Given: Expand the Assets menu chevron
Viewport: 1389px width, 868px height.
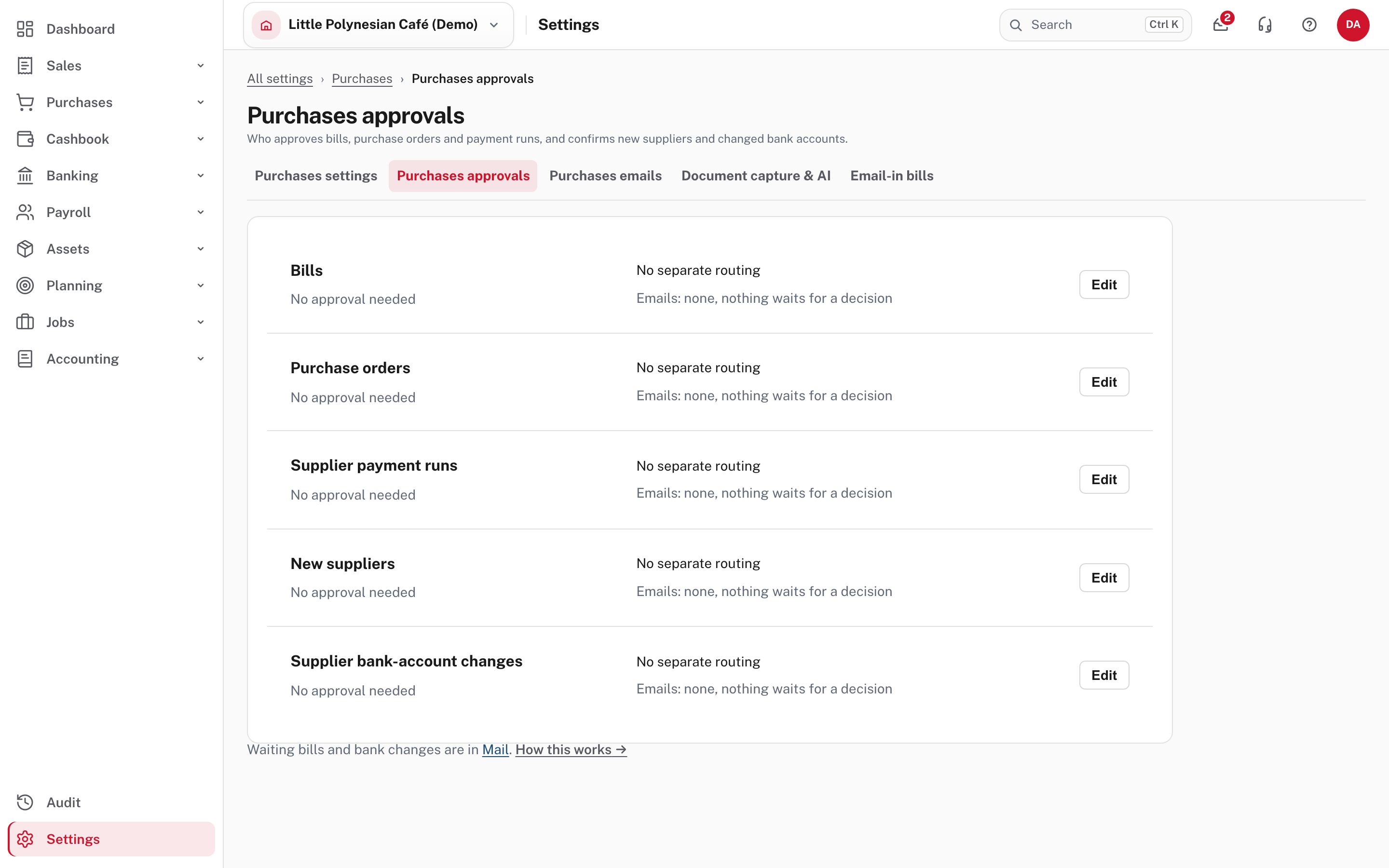Looking at the screenshot, I should [x=200, y=249].
